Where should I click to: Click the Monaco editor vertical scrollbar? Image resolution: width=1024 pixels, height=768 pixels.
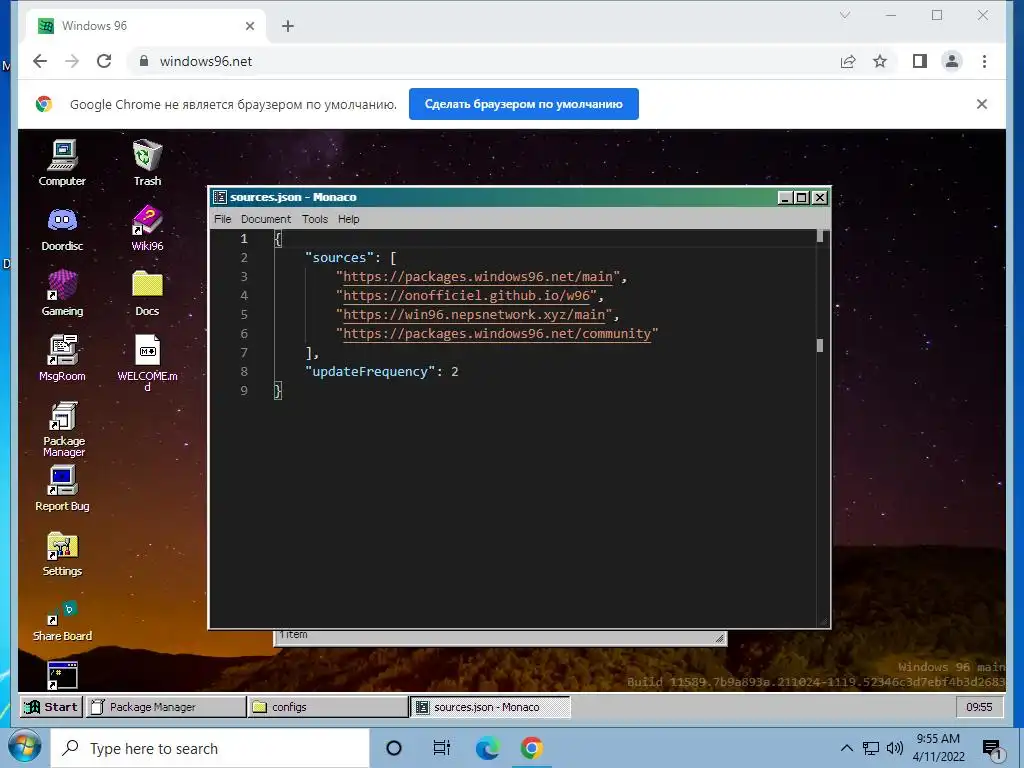pos(820,428)
